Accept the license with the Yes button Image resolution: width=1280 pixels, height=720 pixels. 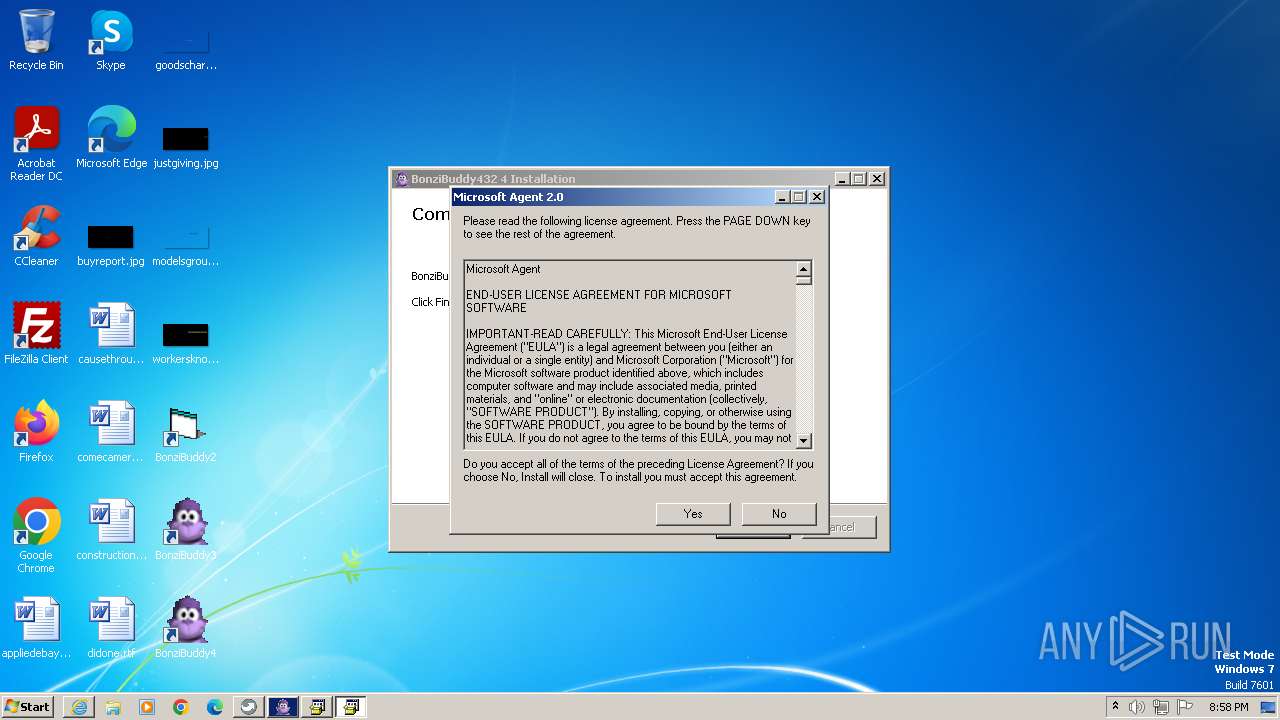point(693,514)
